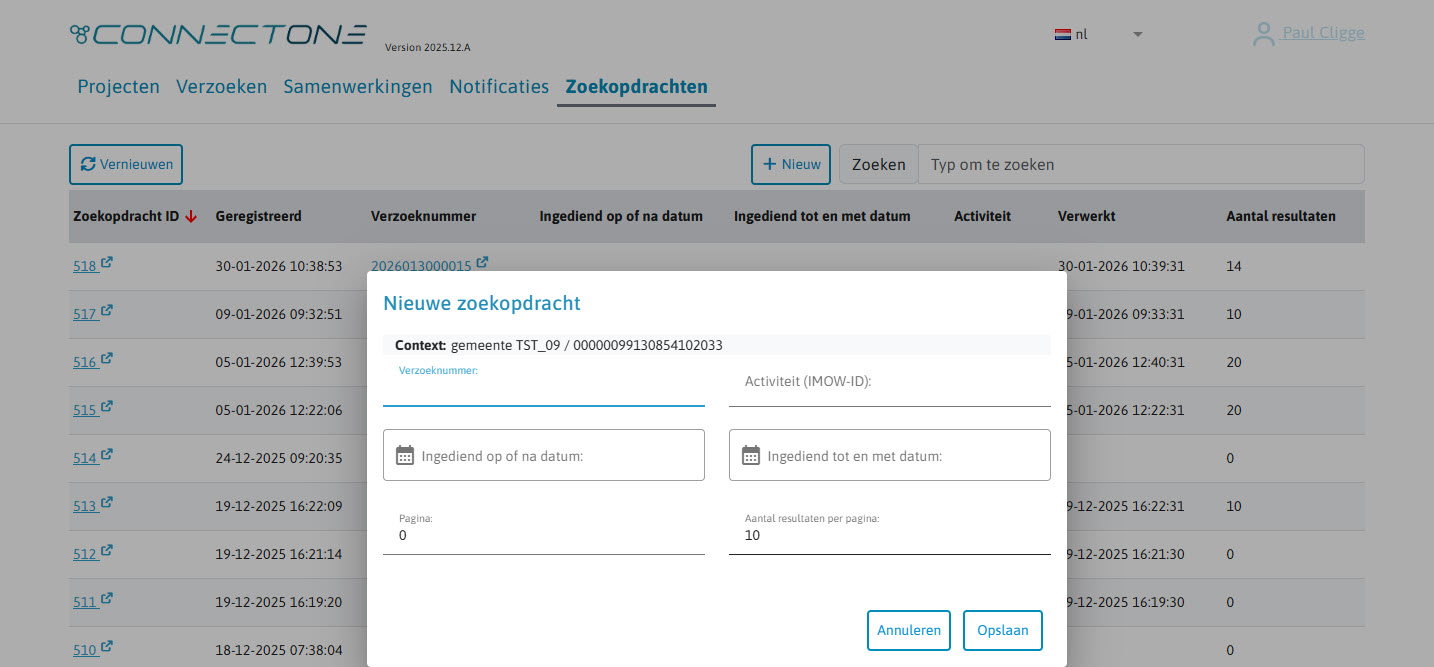Image resolution: width=1434 pixels, height=667 pixels.
Task: Open the calendar picker for 'Ingediend op of na datum'
Action: coord(405,455)
